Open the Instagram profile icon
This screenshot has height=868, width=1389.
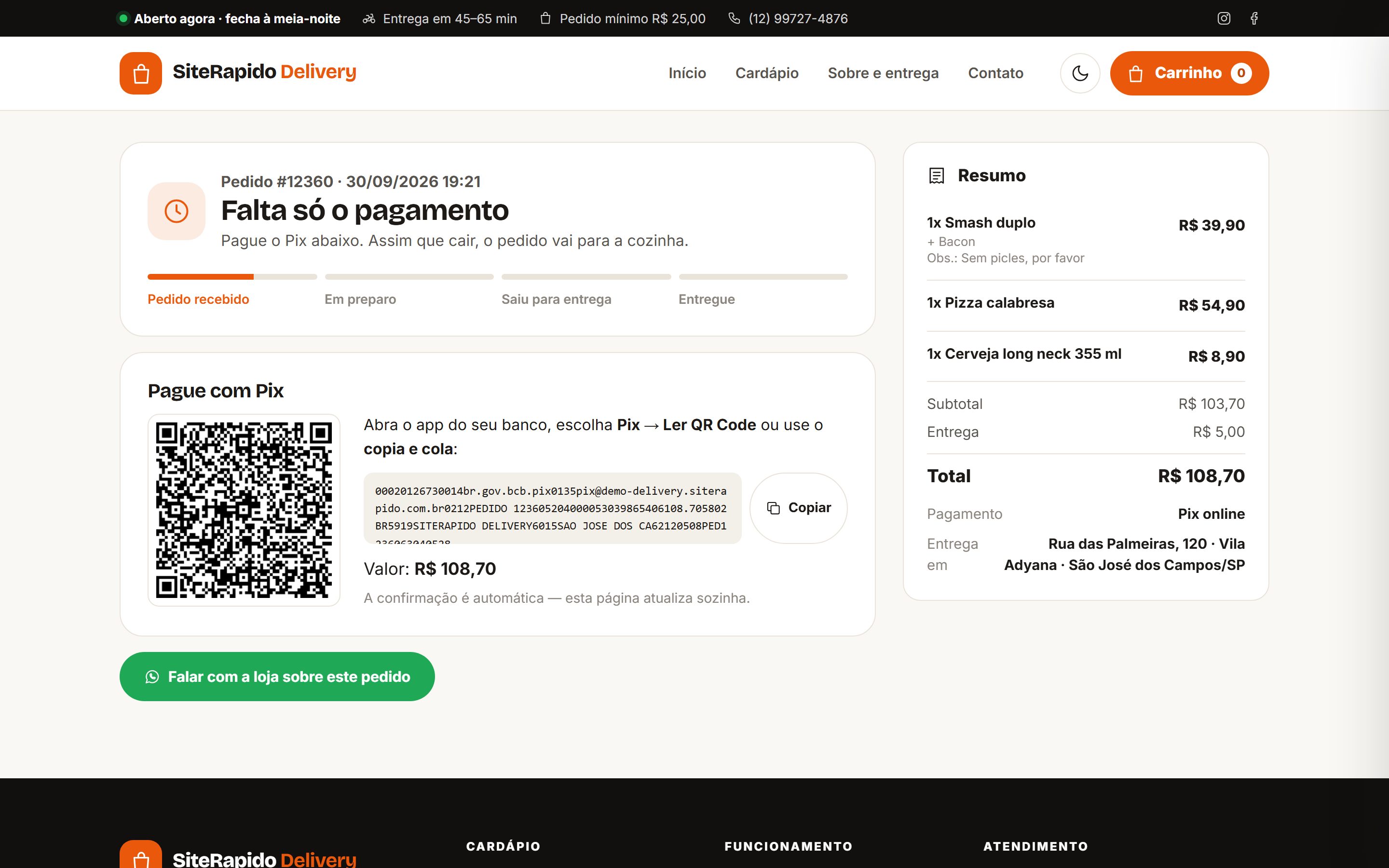(1224, 18)
